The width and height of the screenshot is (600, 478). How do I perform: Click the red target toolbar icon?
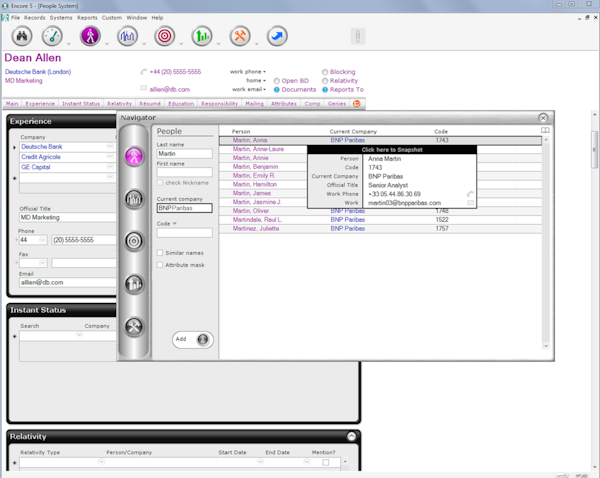point(165,36)
